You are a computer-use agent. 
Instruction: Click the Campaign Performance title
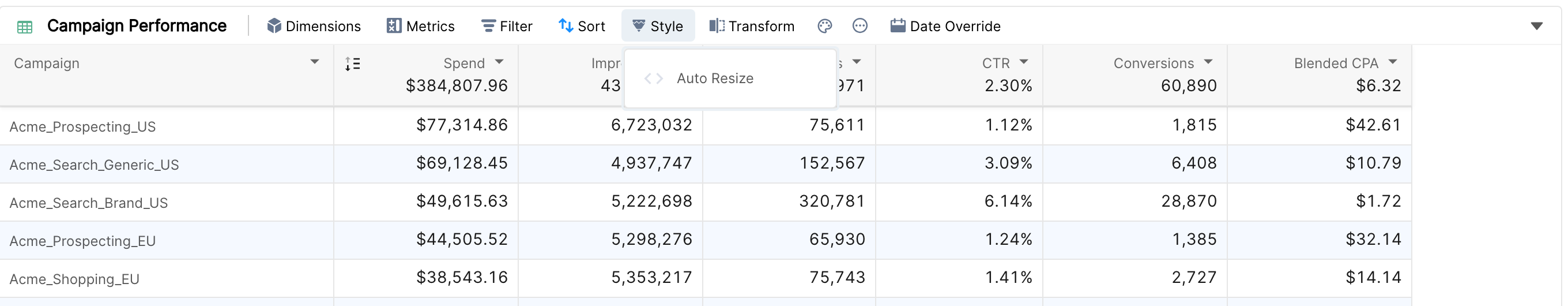(x=137, y=25)
